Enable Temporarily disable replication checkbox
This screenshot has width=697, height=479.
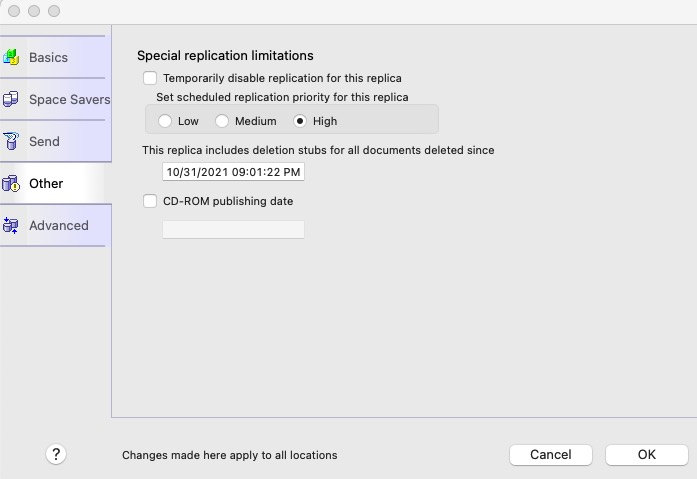point(150,77)
